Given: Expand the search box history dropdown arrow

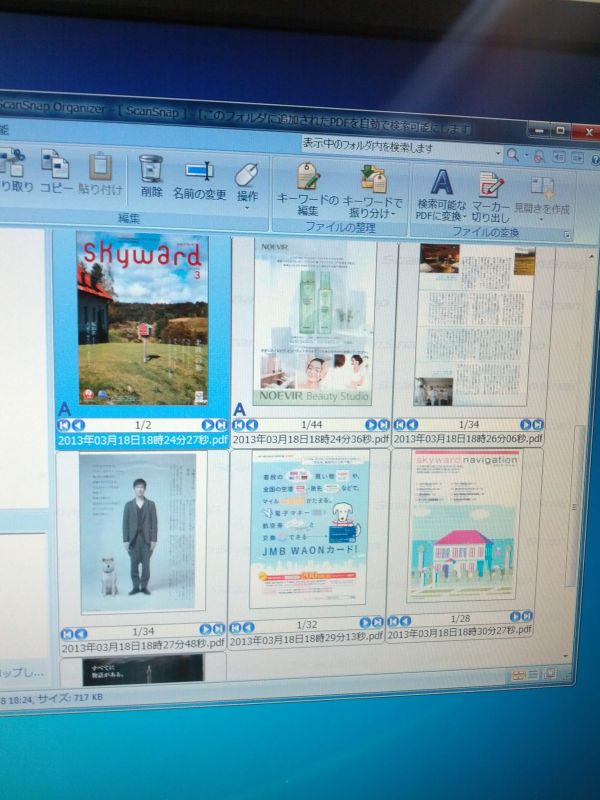Looking at the screenshot, I should [x=498, y=154].
